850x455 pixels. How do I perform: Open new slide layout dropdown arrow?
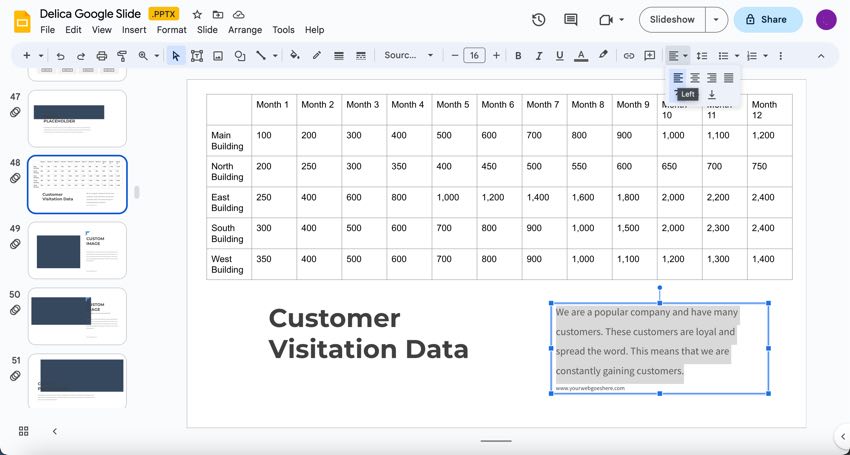tap(41, 56)
